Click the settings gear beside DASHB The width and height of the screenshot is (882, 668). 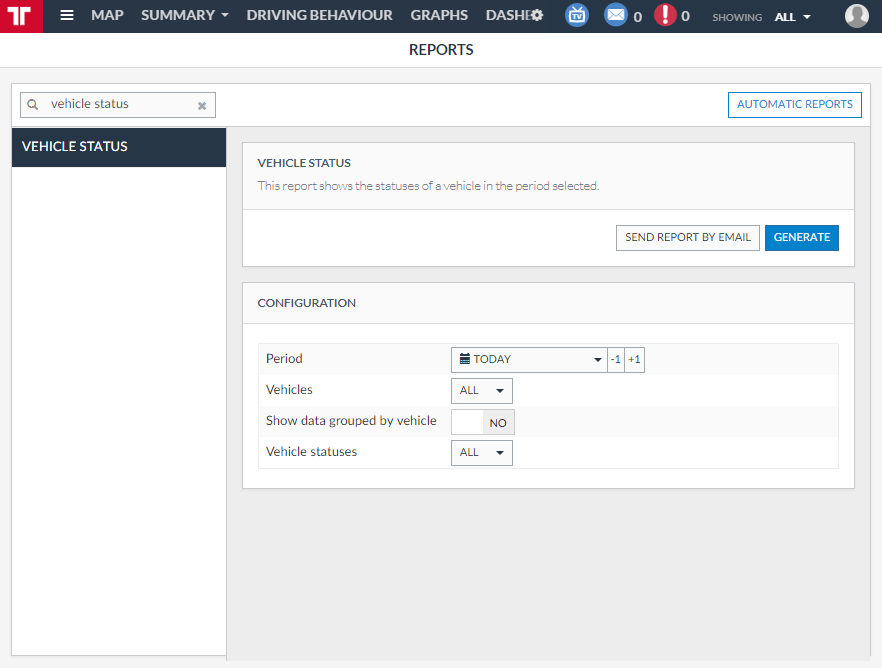[537, 14]
